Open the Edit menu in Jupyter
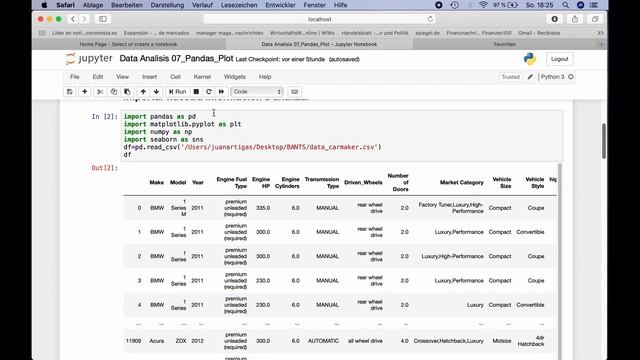 [x=98, y=77]
